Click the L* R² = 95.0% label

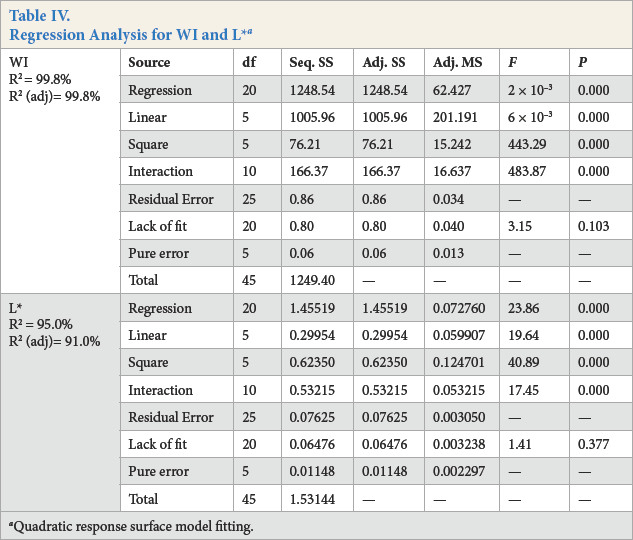pos(41,324)
